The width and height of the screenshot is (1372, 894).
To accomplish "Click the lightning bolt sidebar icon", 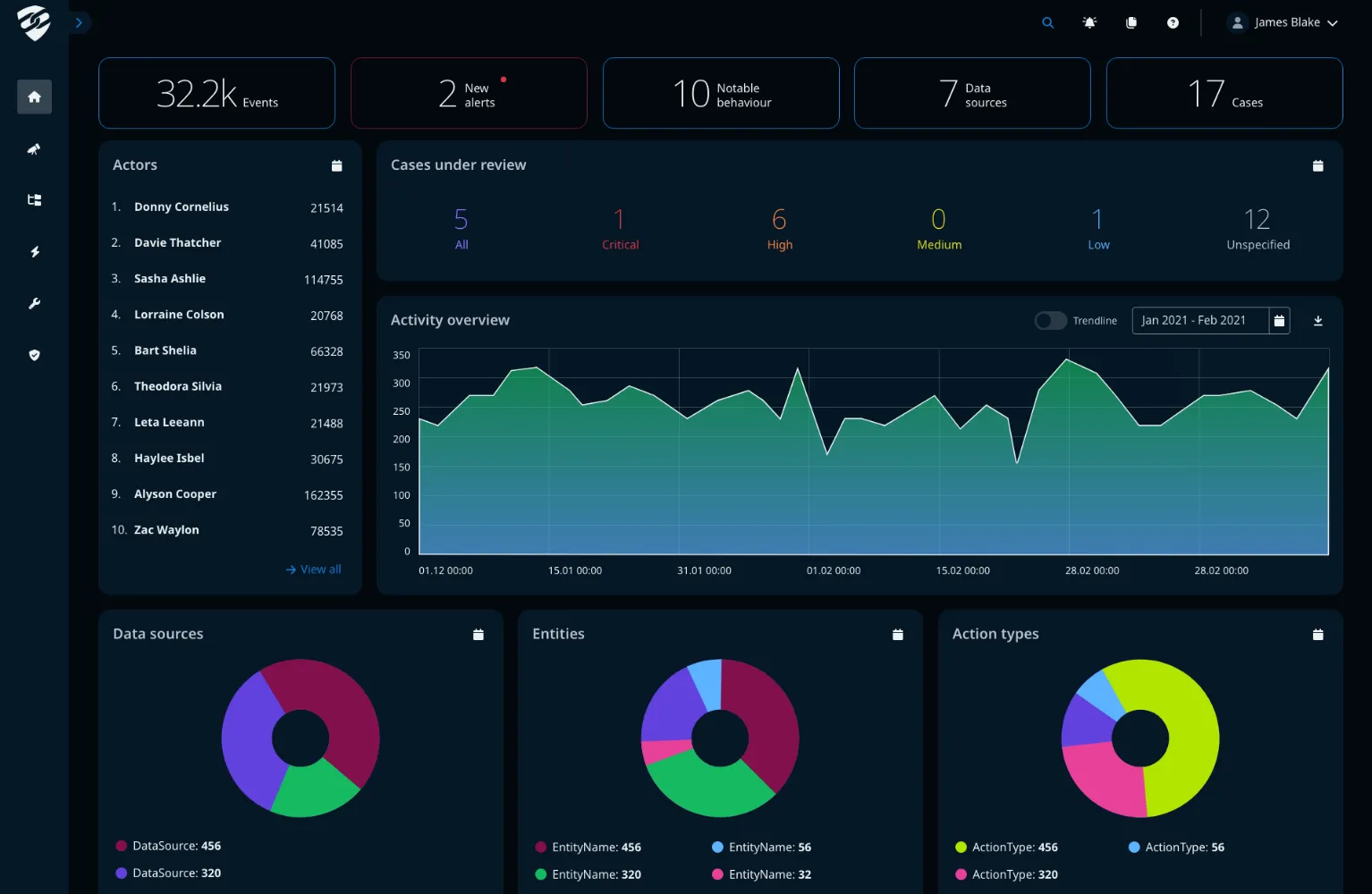I will [34, 251].
